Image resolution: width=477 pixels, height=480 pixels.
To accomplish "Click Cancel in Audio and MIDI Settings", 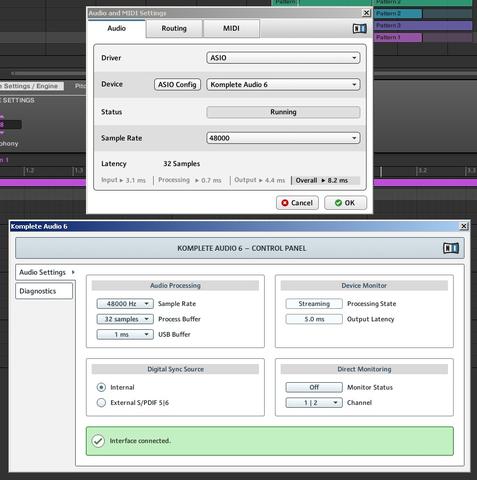I will (297, 203).
